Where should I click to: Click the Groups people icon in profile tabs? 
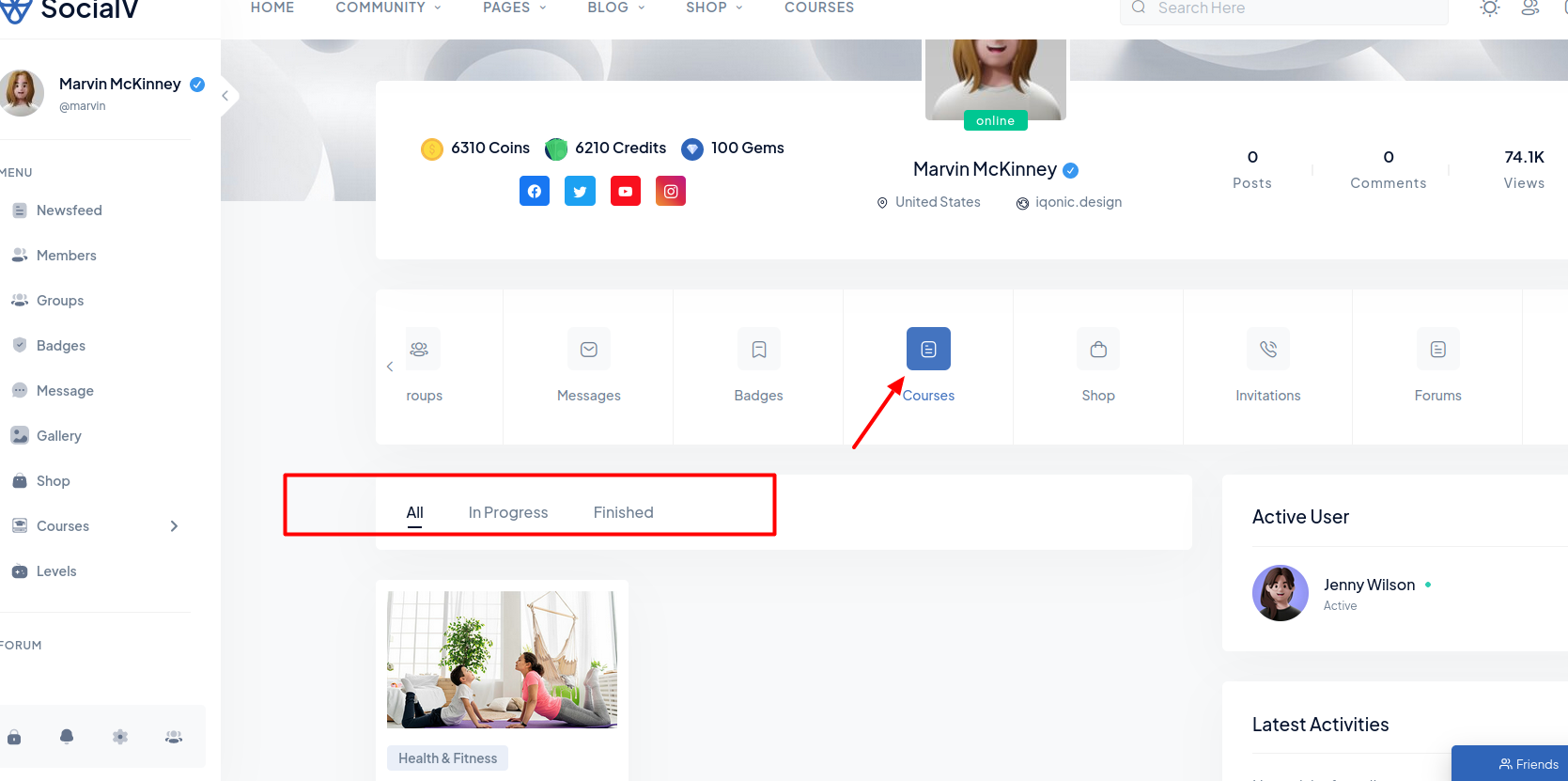(420, 349)
